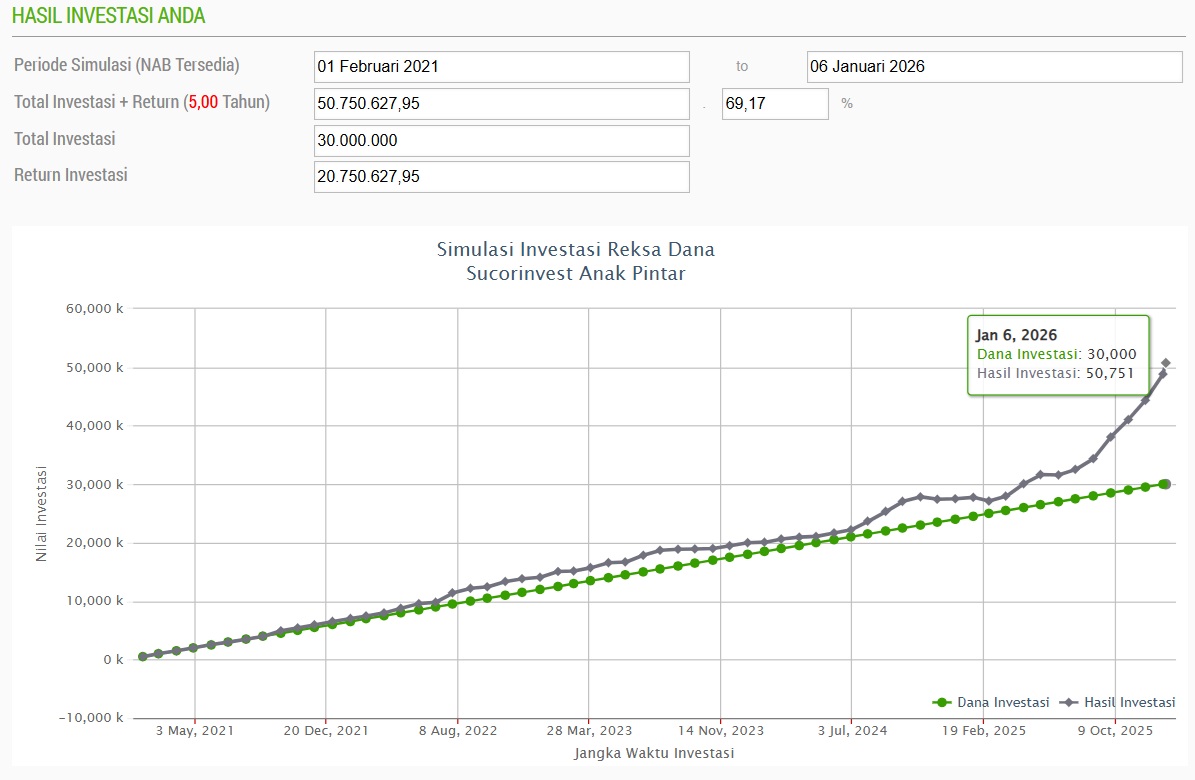Click the Periode Simulasi (NAB Tersedia) label
1195x780 pixels.
pos(127,66)
